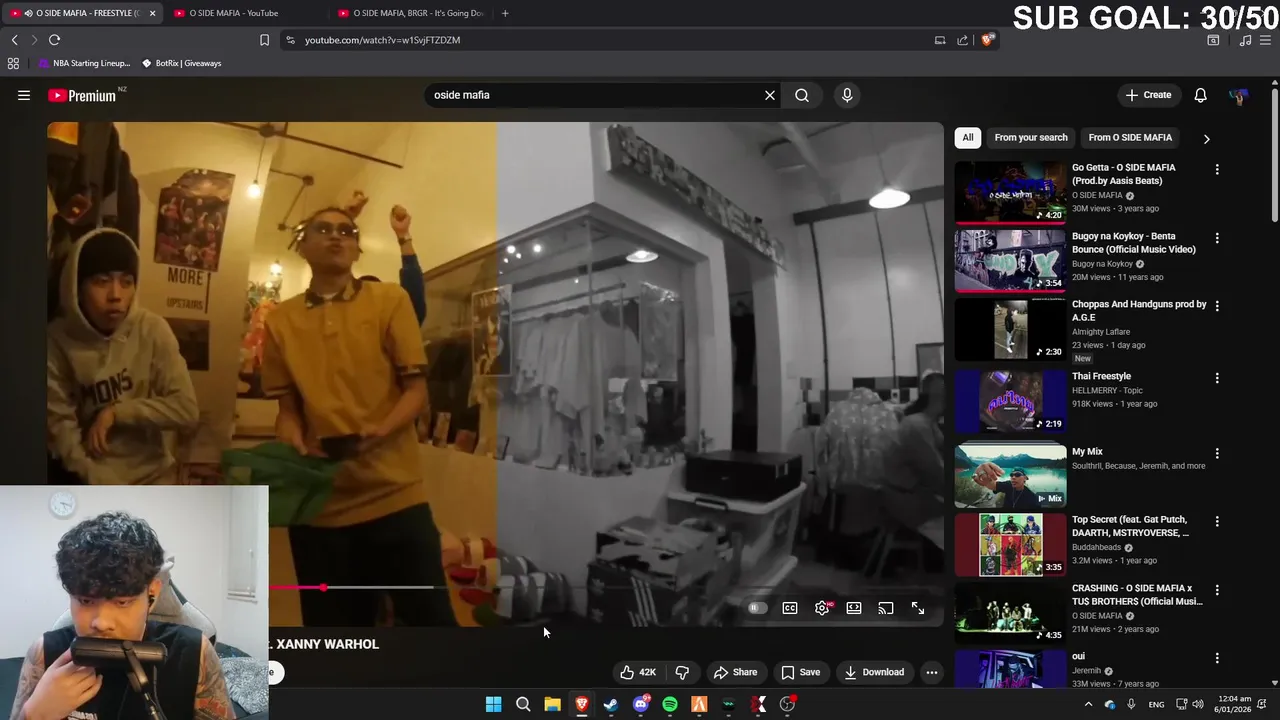Open YouTube notifications bell
Screen dimensions: 1280x720
(x=1200, y=95)
